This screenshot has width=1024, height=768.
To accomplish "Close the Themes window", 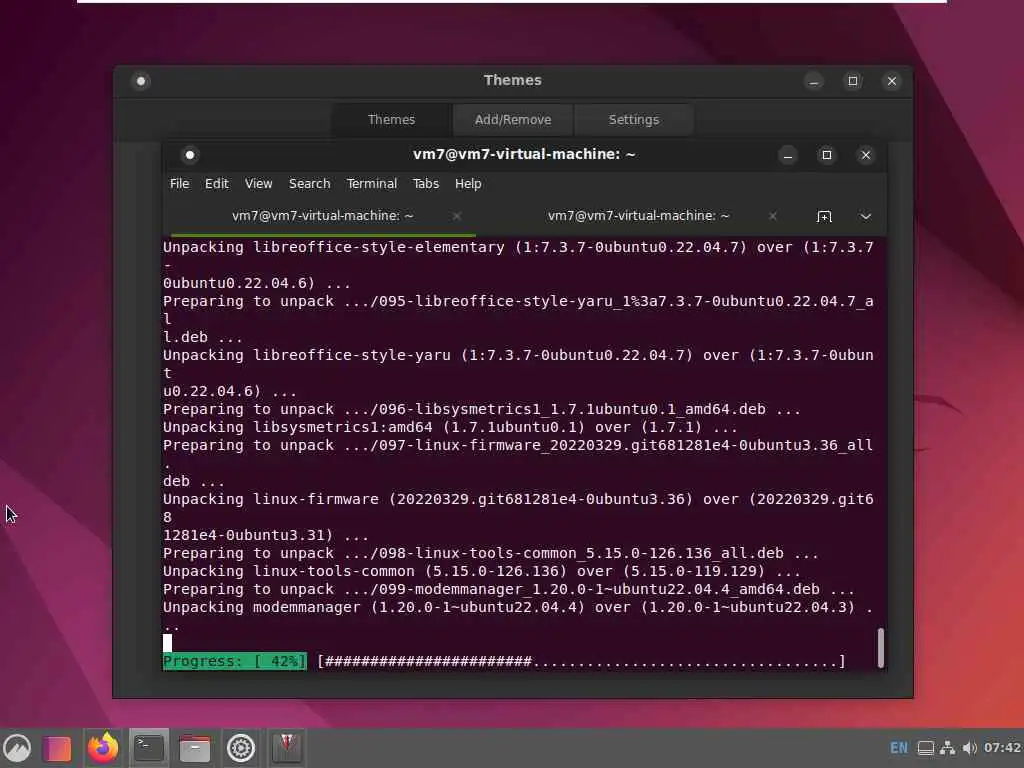I will 892,82.
